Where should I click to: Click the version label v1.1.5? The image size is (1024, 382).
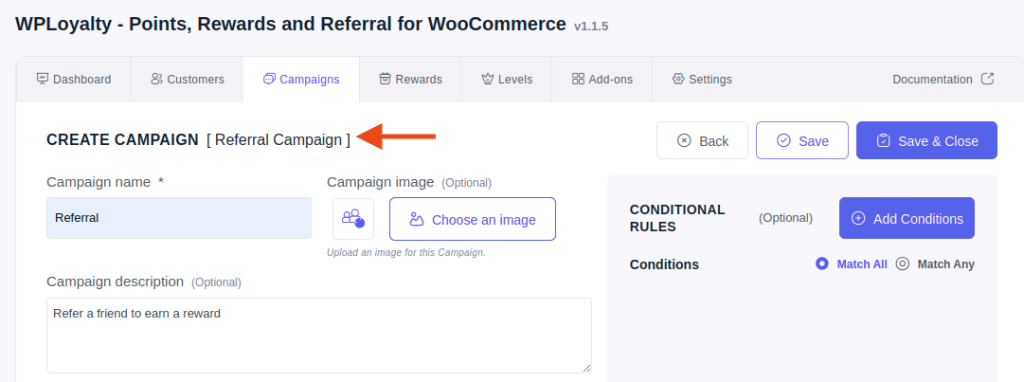coord(591,27)
